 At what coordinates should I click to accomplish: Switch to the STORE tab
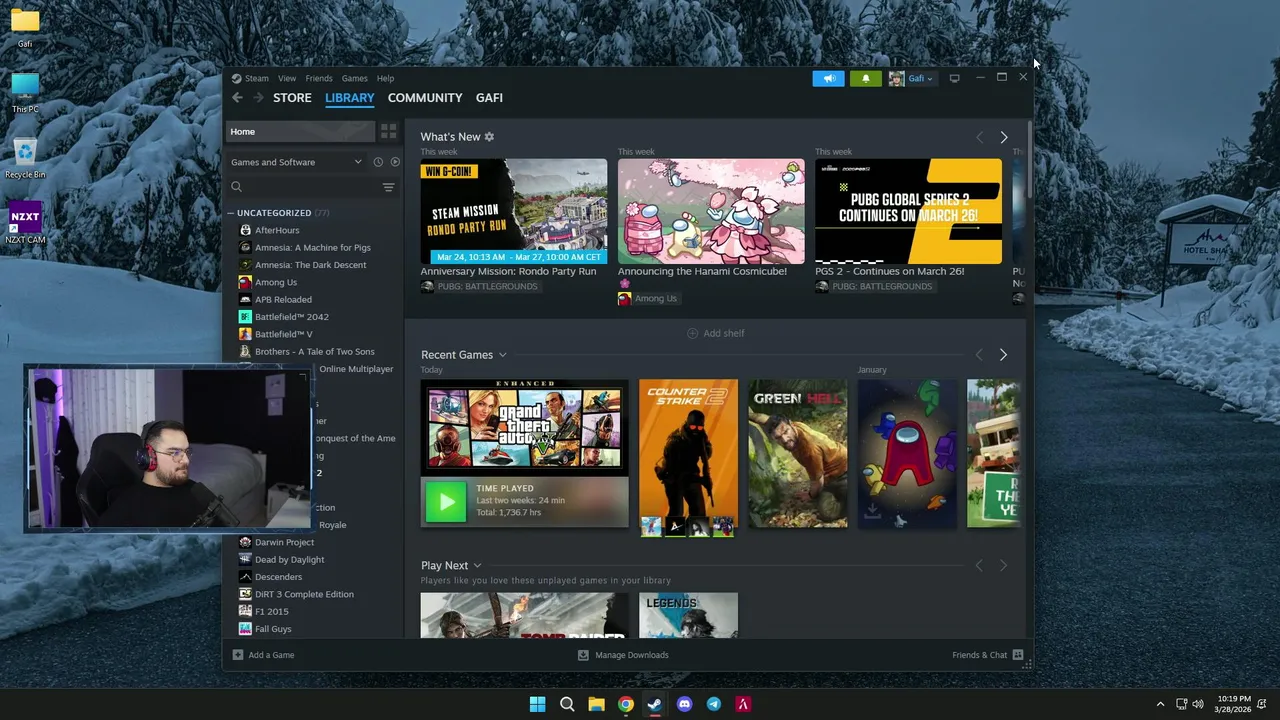coord(292,98)
